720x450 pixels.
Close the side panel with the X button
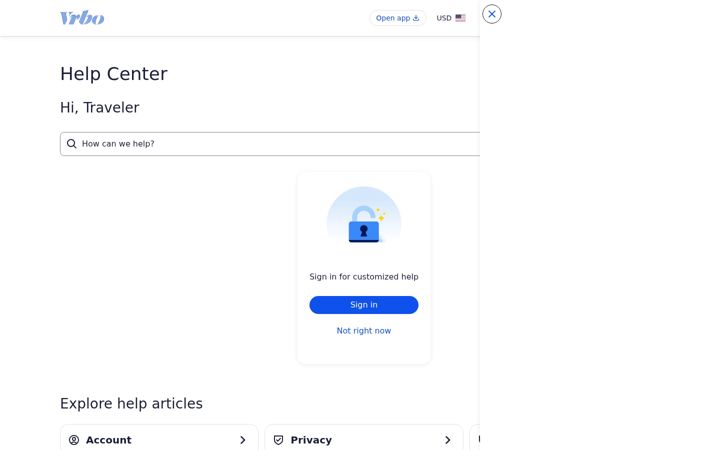click(x=492, y=14)
